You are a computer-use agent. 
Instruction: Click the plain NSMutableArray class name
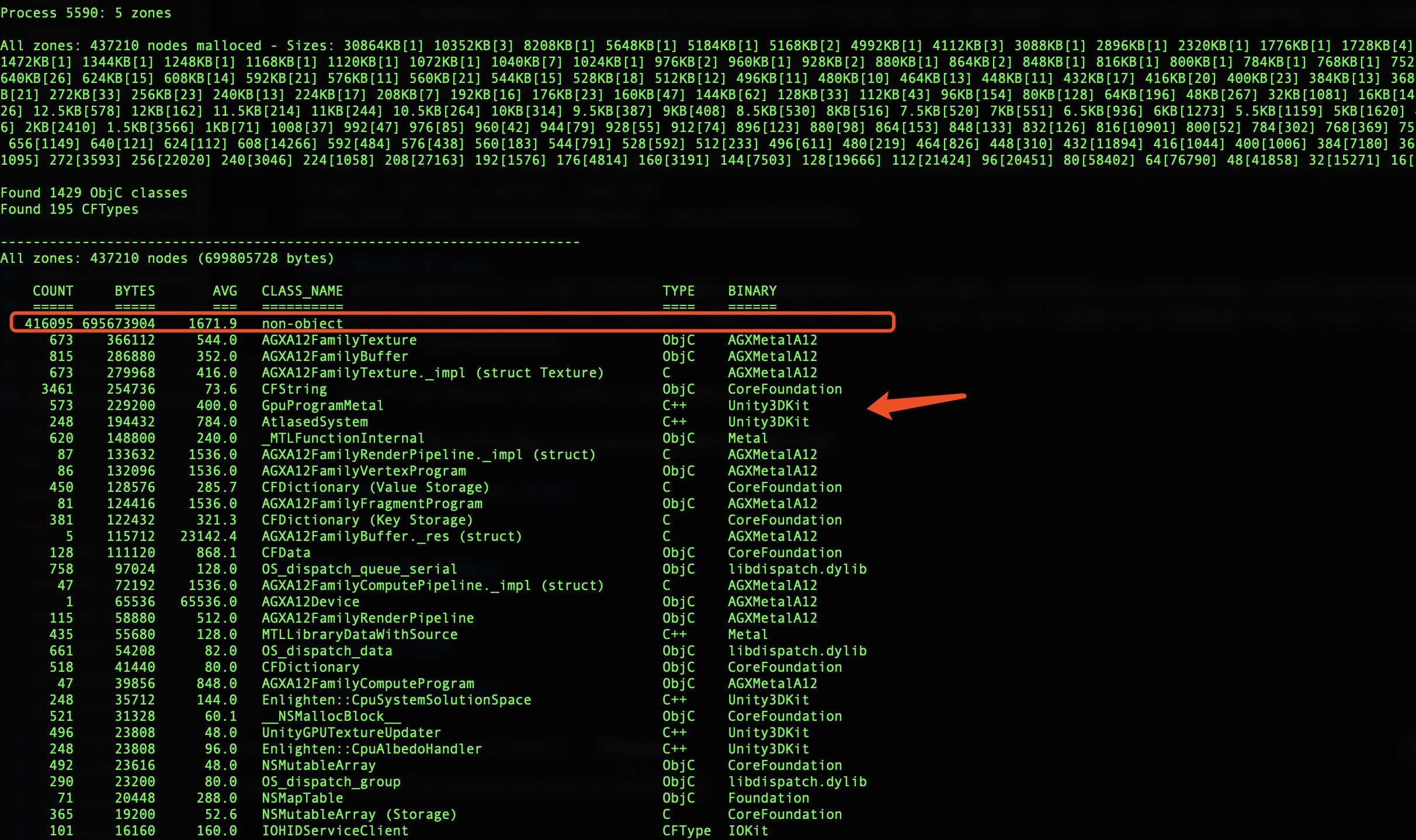click(x=319, y=765)
